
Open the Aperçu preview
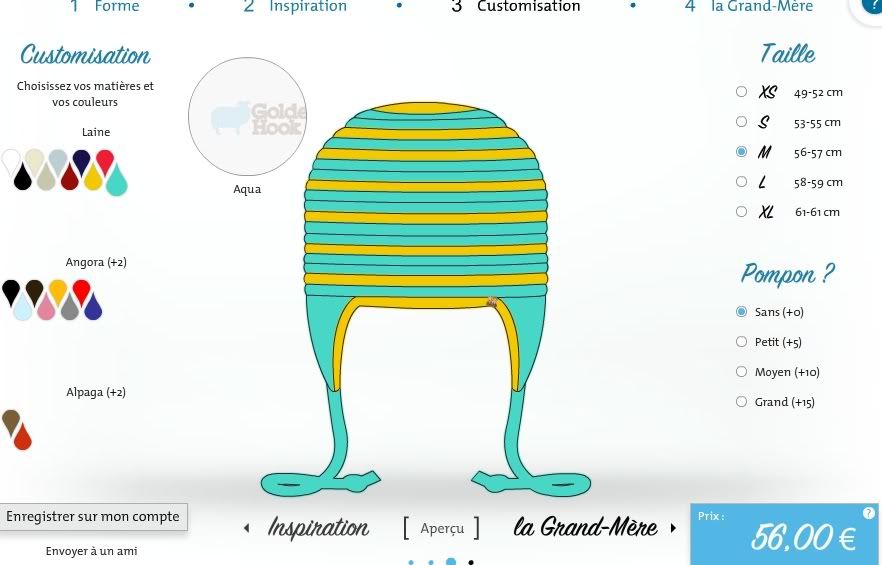point(442,528)
